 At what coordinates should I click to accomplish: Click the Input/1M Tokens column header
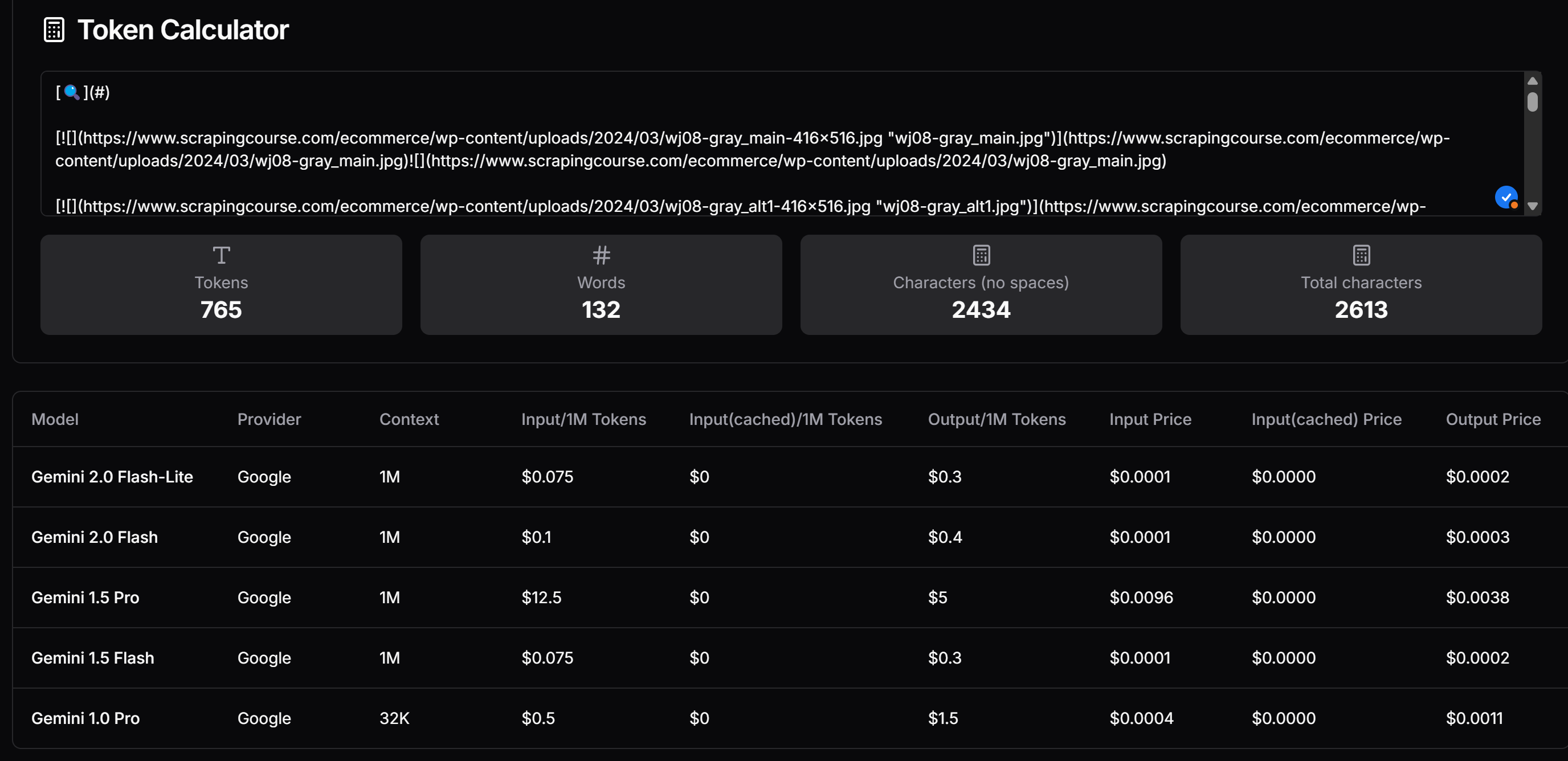click(583, 419)
